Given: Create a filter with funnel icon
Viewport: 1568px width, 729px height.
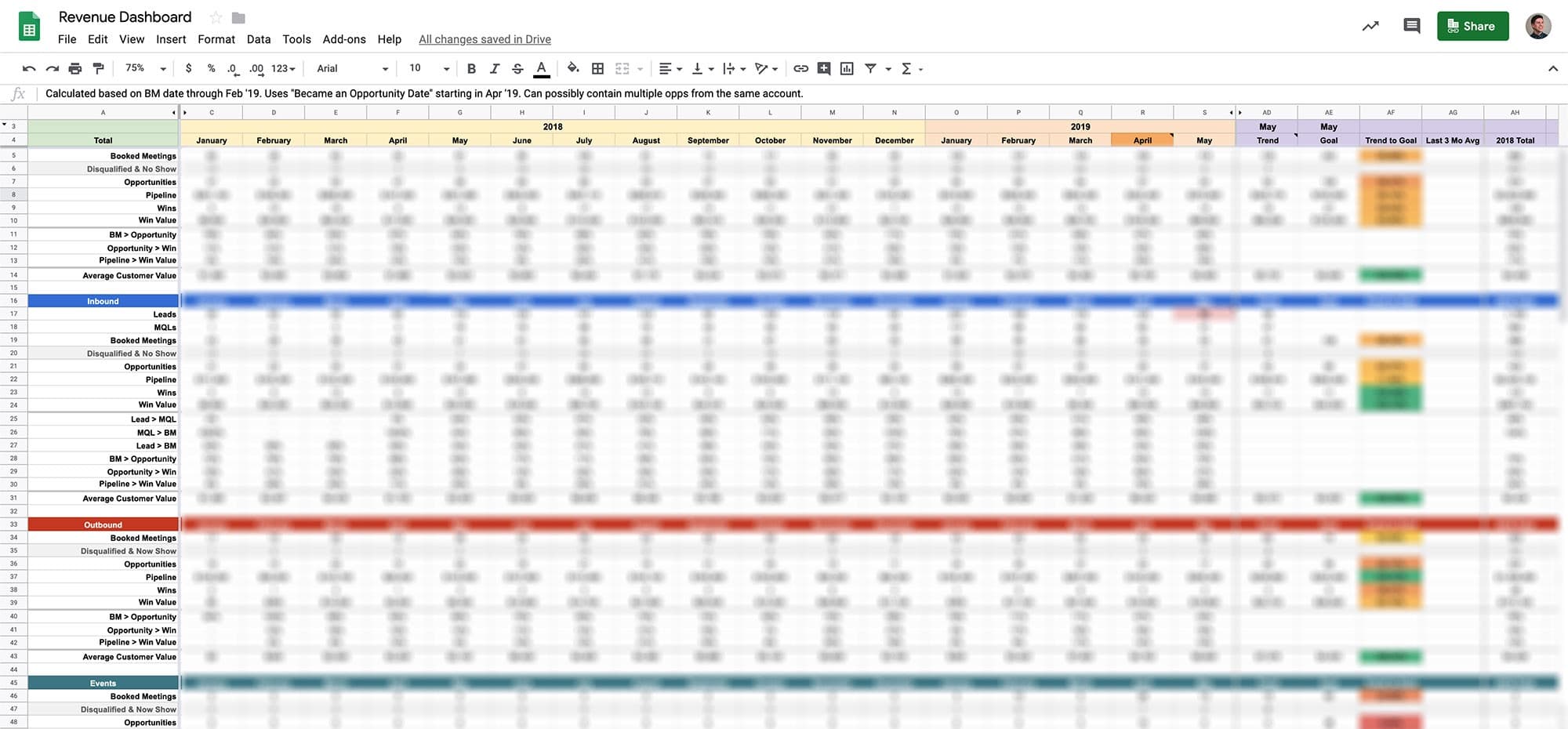Looking at the screenshot, I should (x=870, y=69).
